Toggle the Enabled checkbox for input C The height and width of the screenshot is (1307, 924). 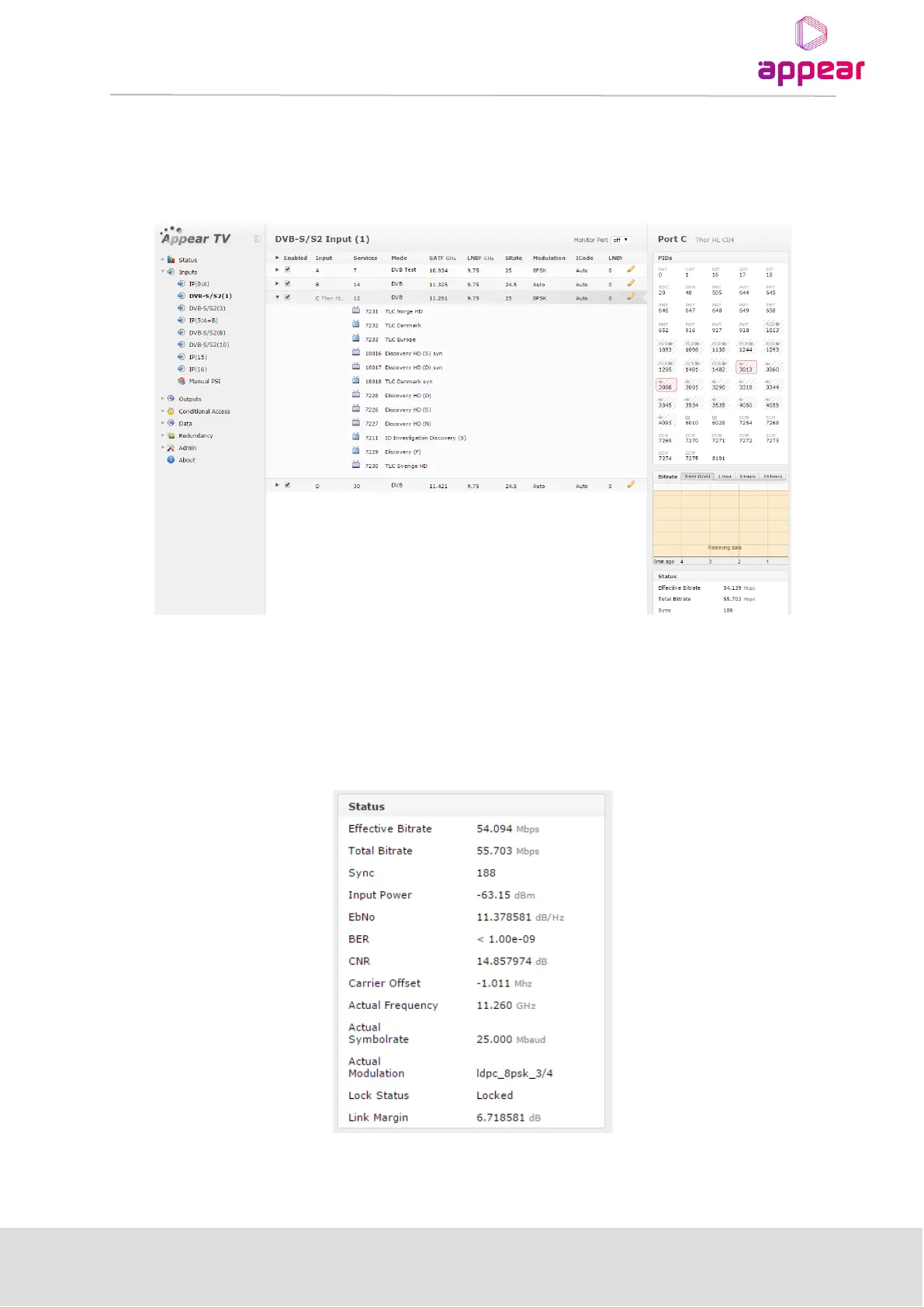pos(288,297)
